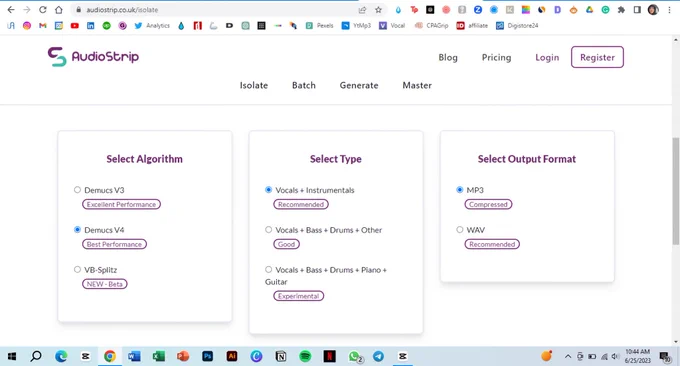Image resolution: width=680 pixels, height=366 pixels.
Task: Open the Generate tab
Action: 359,85
